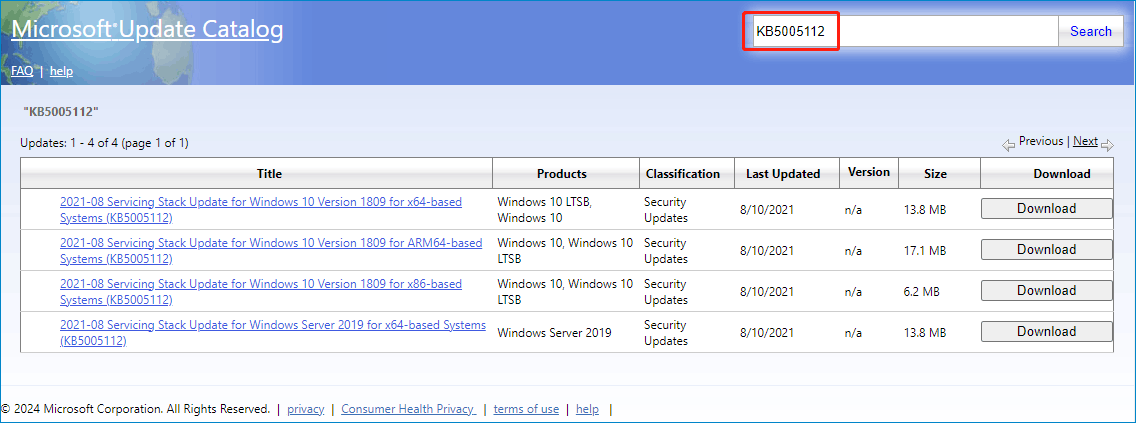The image size is (1136, 423).
Task: Click the Search button
Action: point(1090,31)
